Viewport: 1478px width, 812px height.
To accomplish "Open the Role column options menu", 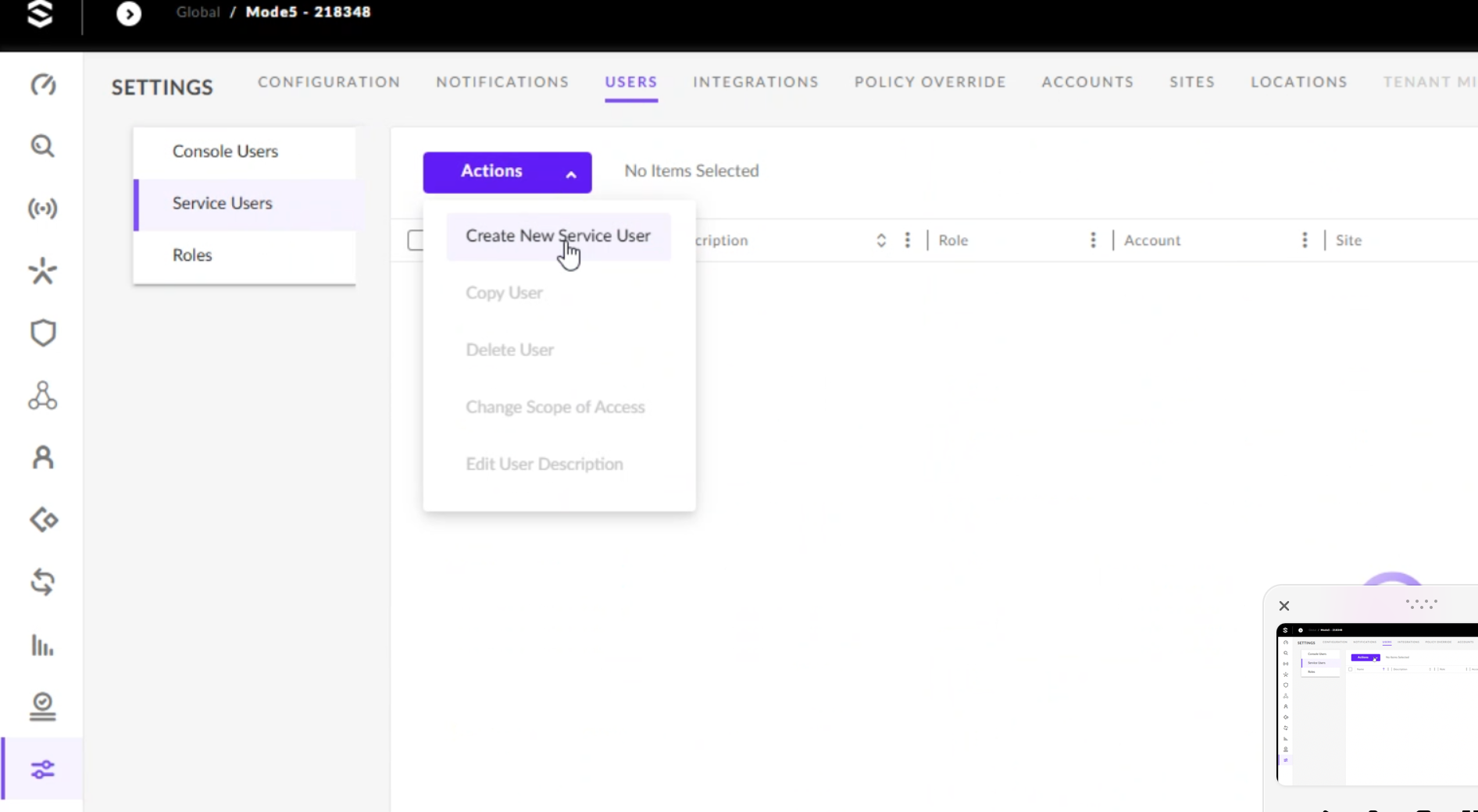I will click(x=1093, y=240).
